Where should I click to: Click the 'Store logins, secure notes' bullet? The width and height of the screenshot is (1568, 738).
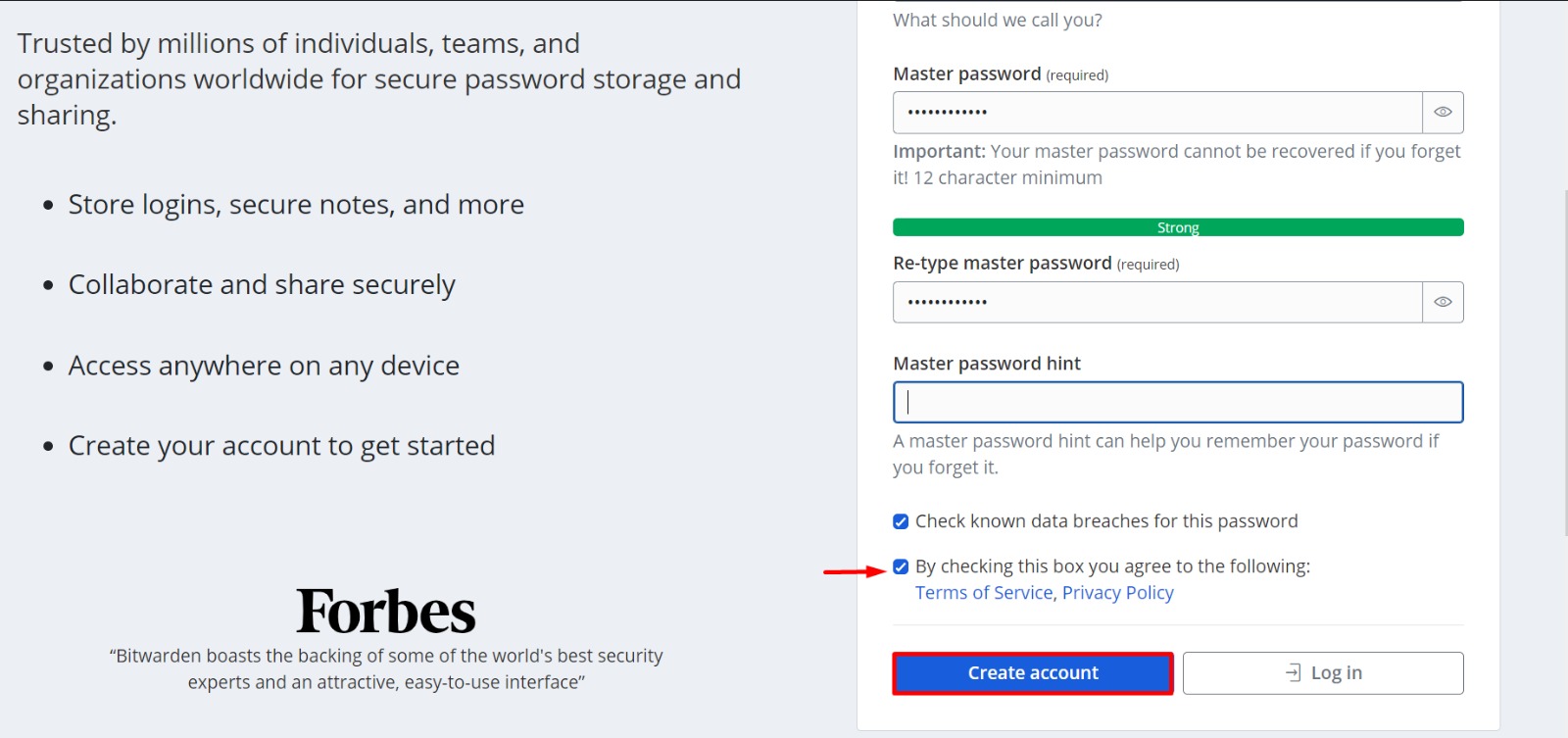click(296, 204)
